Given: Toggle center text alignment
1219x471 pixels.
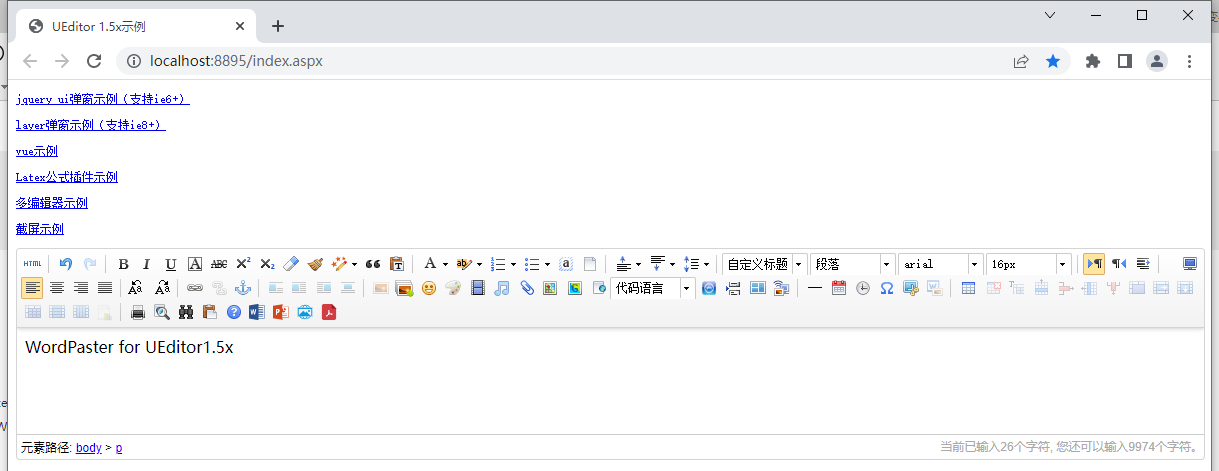Looking at the screenshot, I should coord(57,288).
